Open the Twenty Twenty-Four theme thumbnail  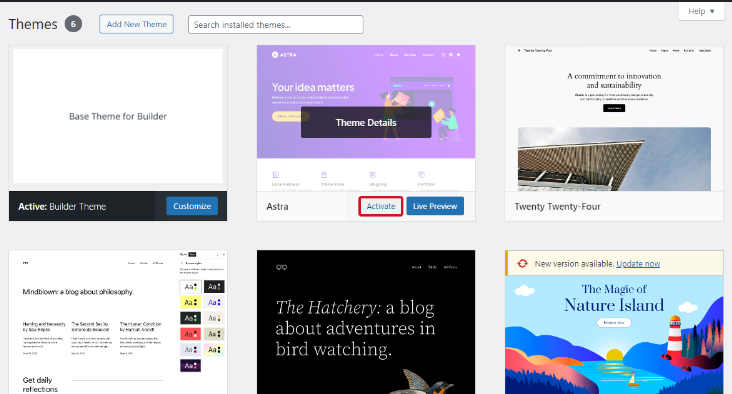pyautogui.click(x=614, y=118)
